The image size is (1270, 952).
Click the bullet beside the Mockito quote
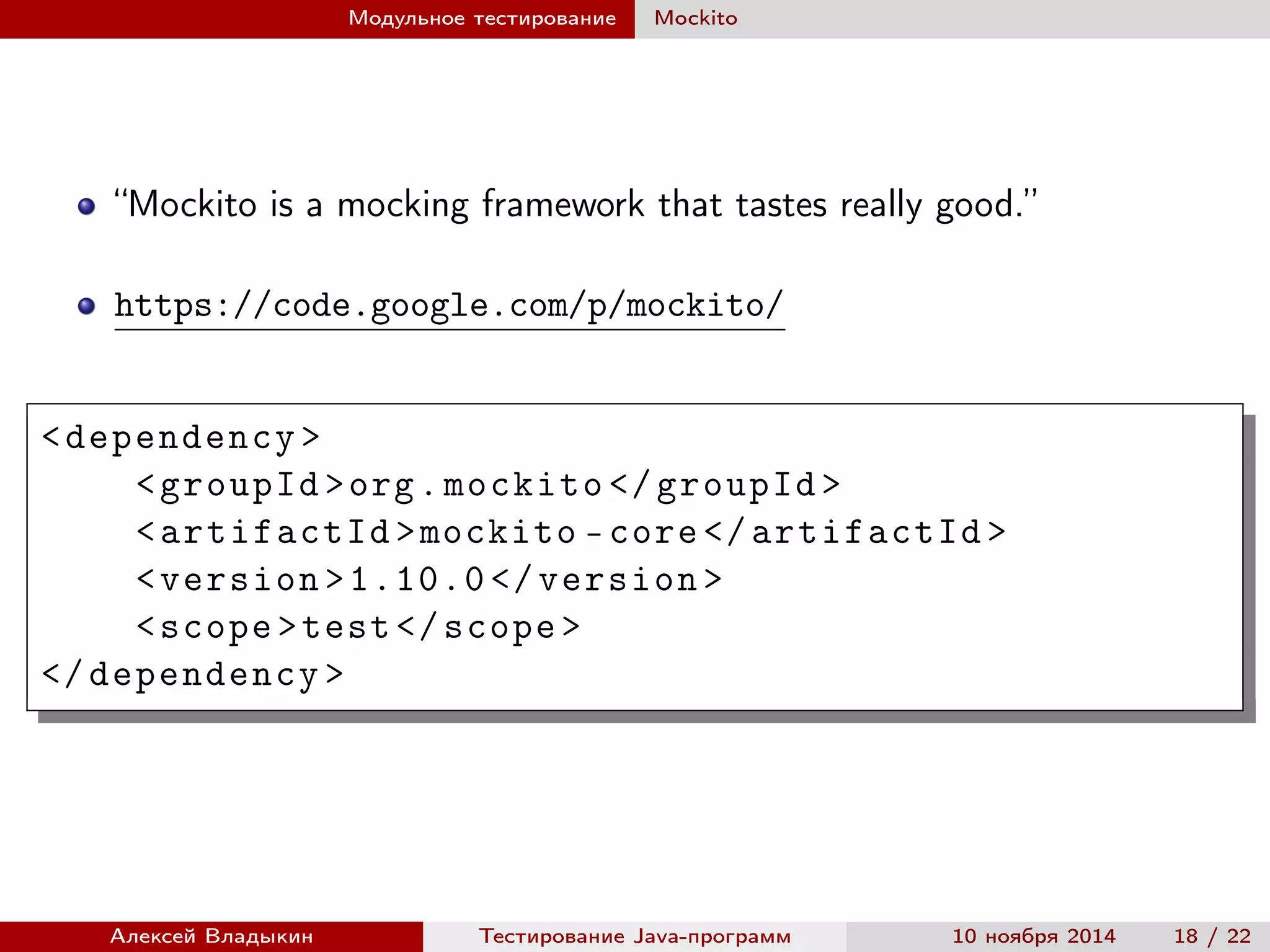(87, 206)
